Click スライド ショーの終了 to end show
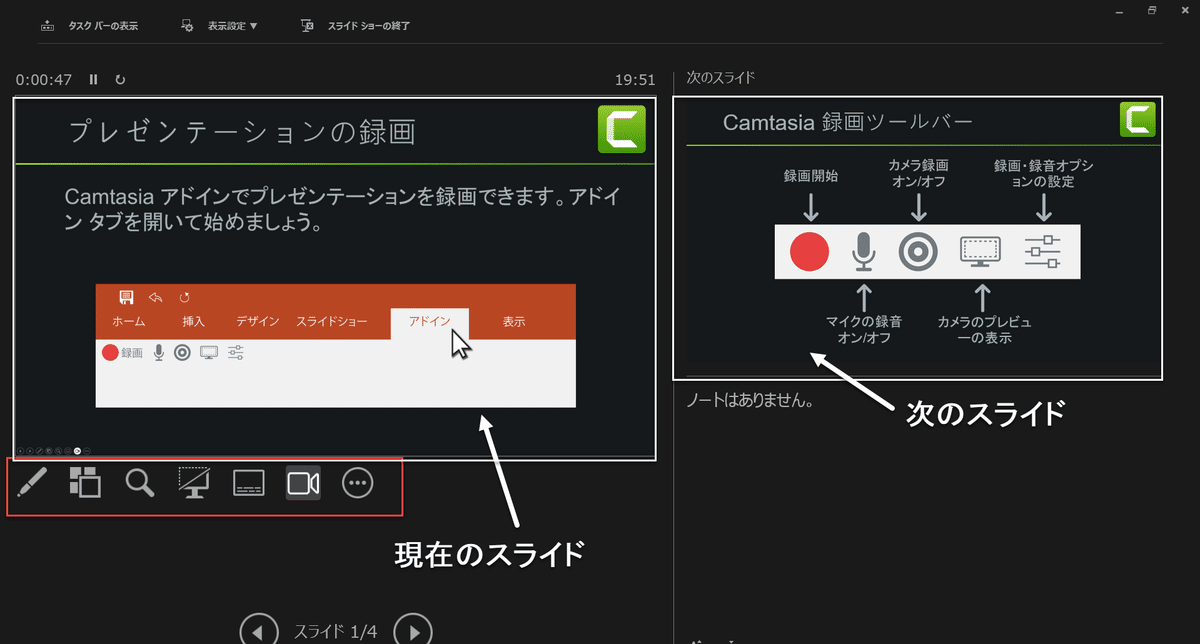Image resolution: width=1200 pixels, height=644 pixels. [356, 26]
